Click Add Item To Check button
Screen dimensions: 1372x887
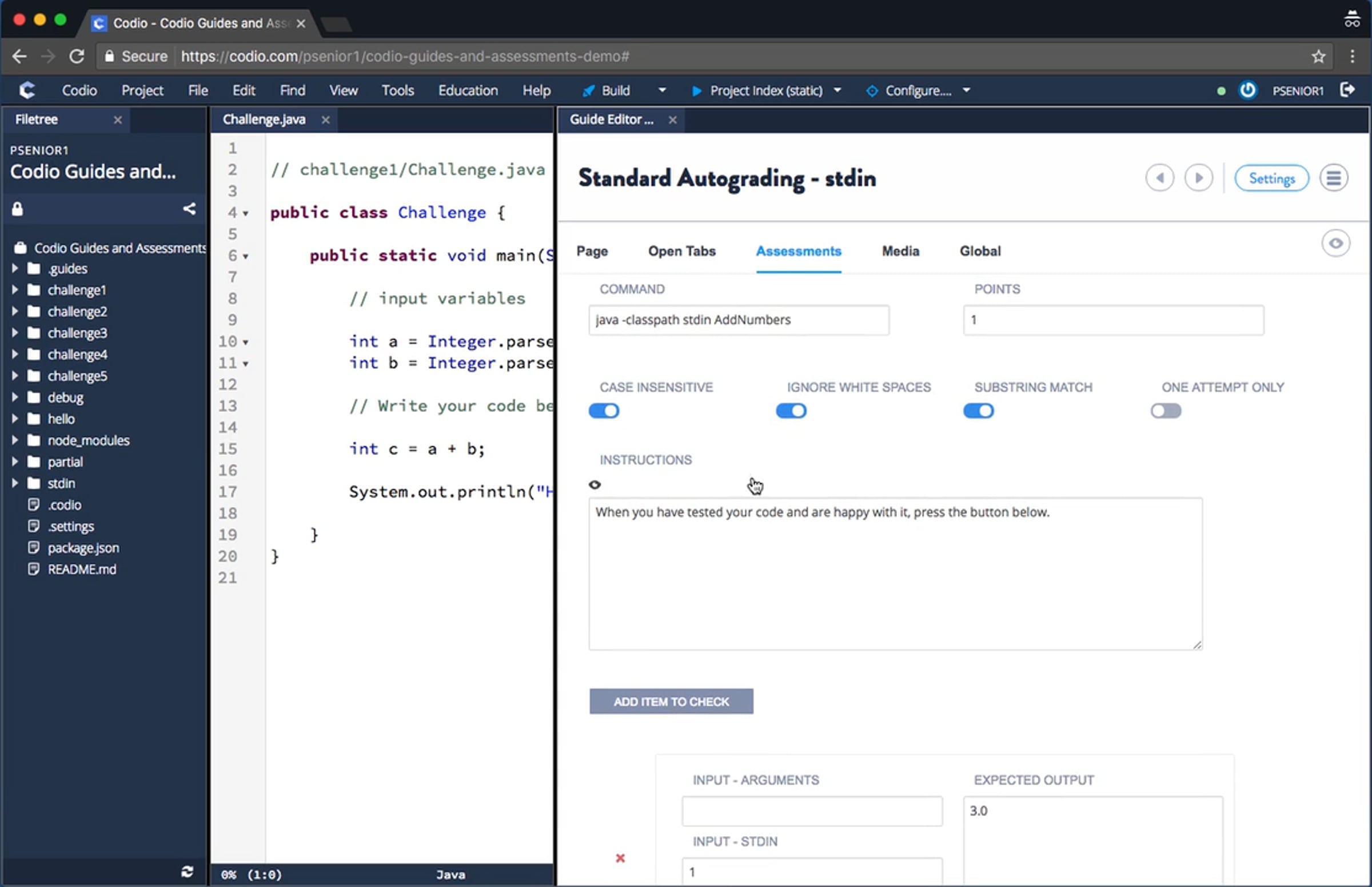tap(671, 702)
